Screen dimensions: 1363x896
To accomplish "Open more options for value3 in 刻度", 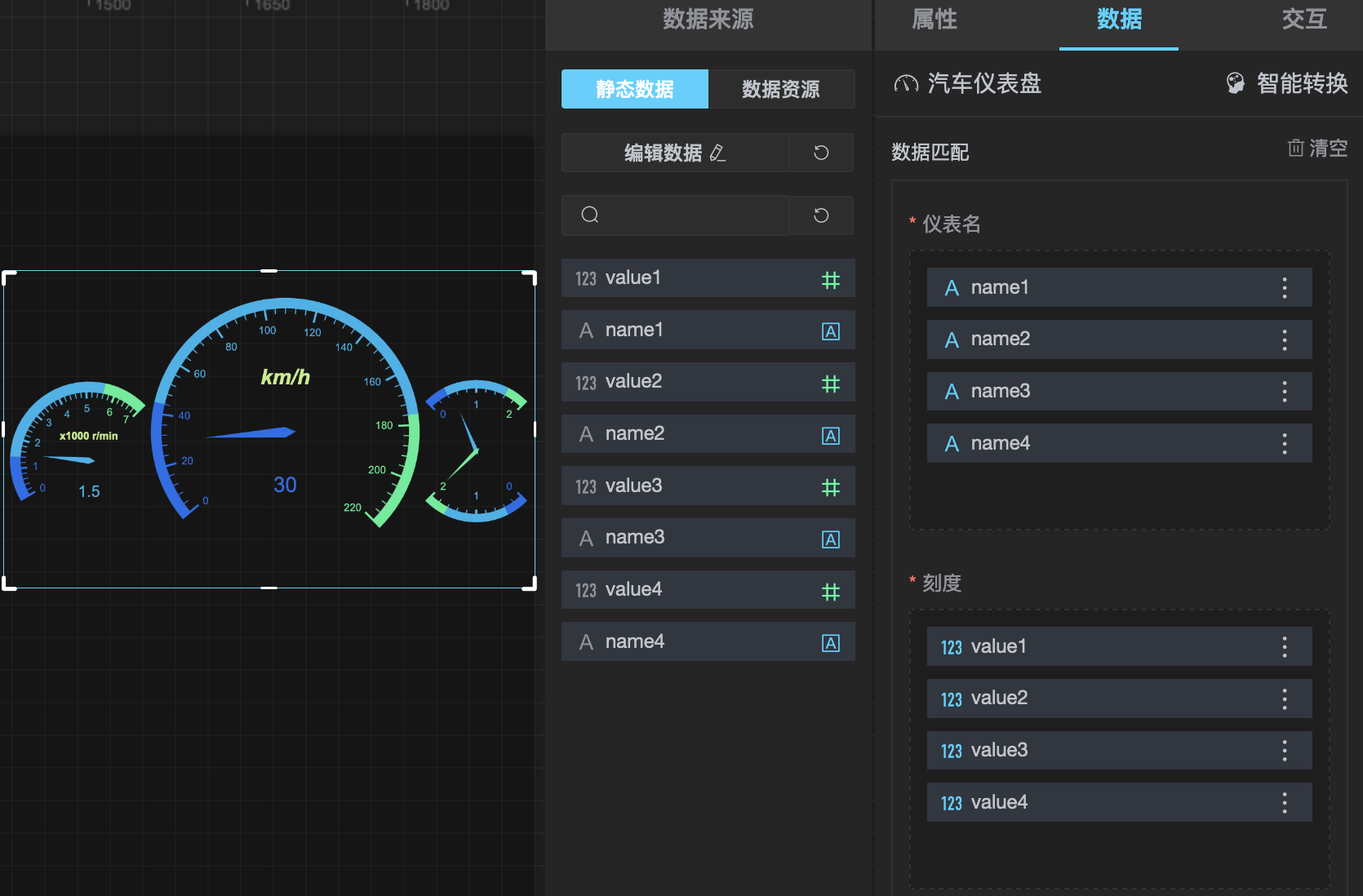I will (x=1285, y=750).
